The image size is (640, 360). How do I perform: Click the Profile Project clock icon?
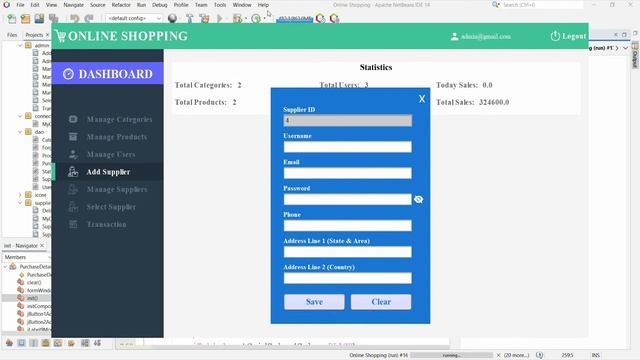(256, 18)
